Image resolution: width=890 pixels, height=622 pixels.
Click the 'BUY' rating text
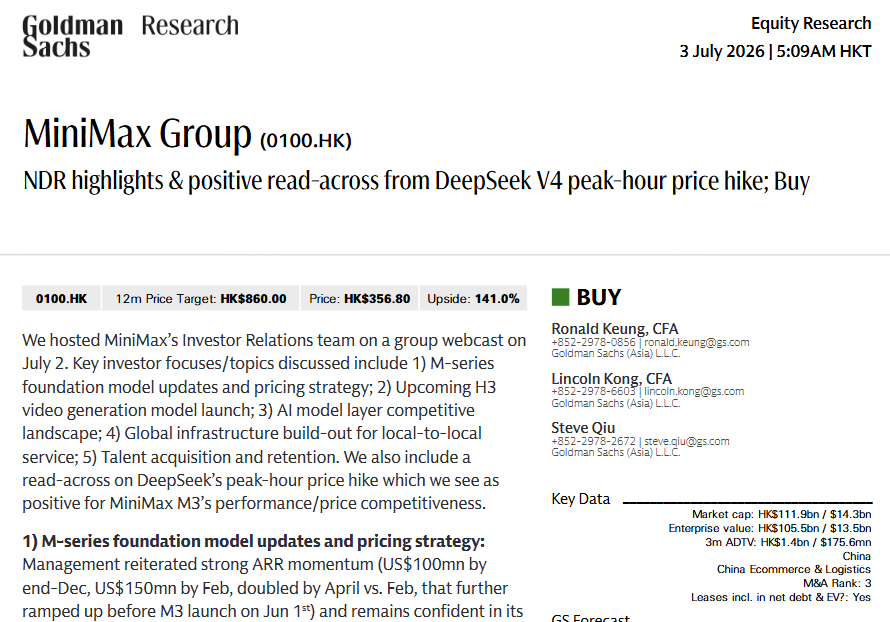(x=599, y=297)
